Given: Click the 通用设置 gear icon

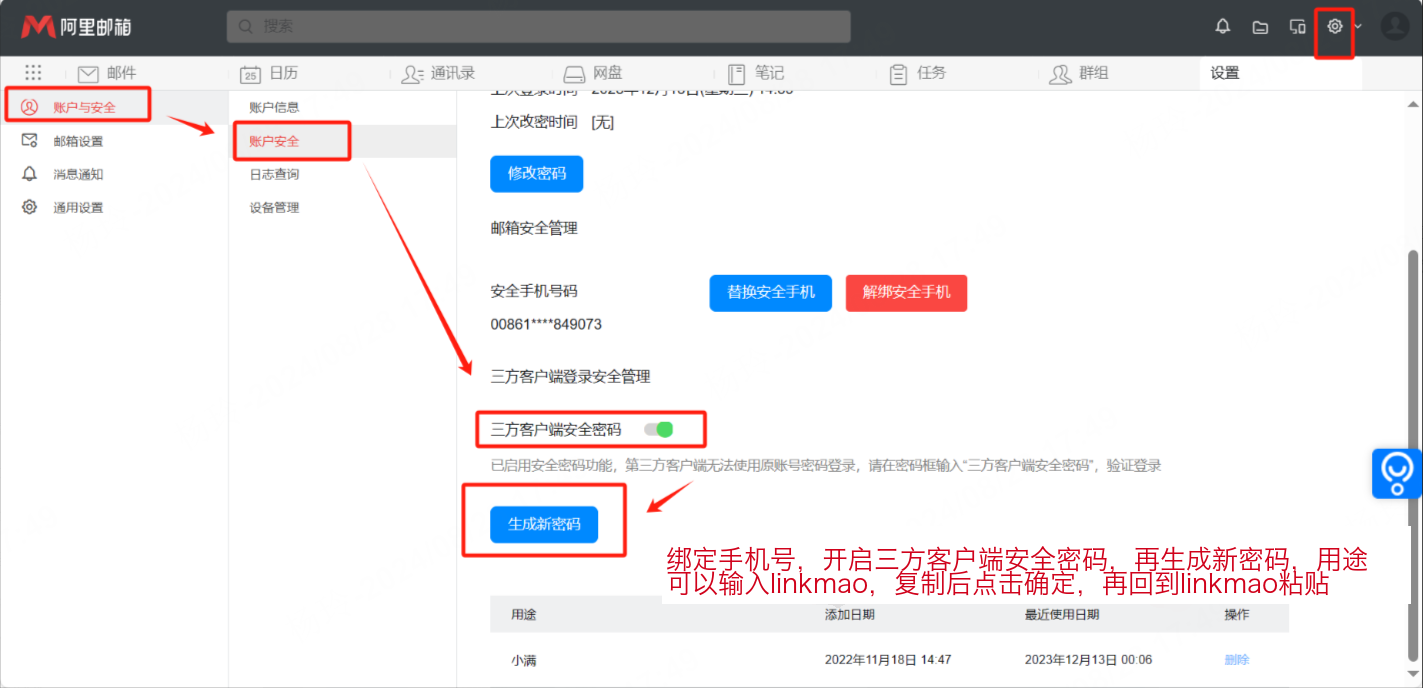Looking at the screenshot, I should (29, 208).
